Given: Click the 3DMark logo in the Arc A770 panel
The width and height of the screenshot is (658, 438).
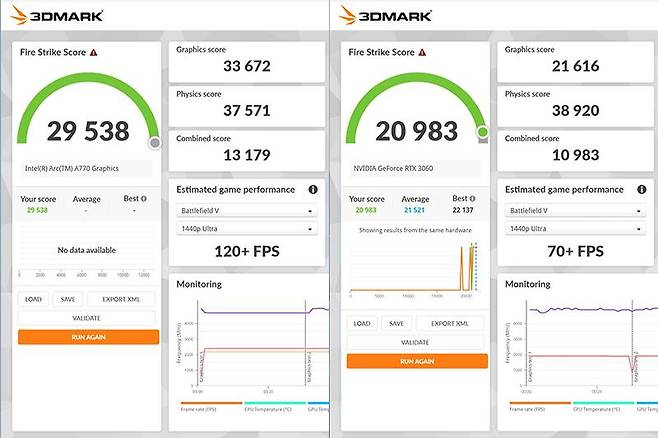Looking at the screenshot, I should coord(59,15).
